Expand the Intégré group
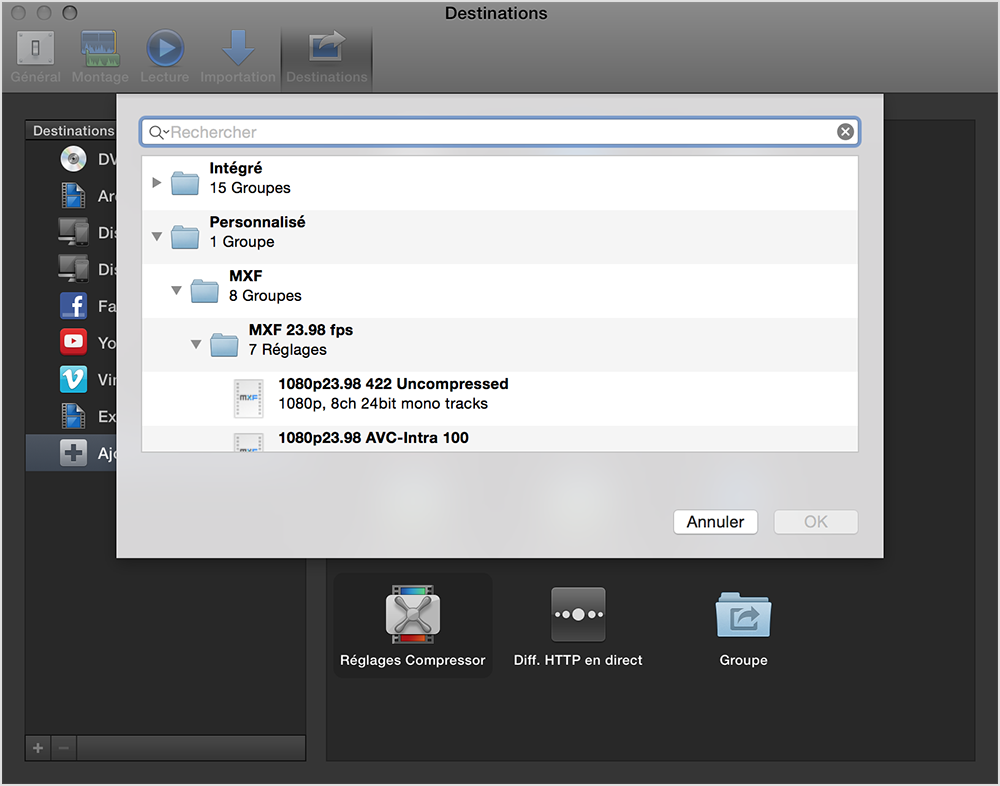This screenshot has height=786, width=1000. pyautogui.click(x=156, y=182)
